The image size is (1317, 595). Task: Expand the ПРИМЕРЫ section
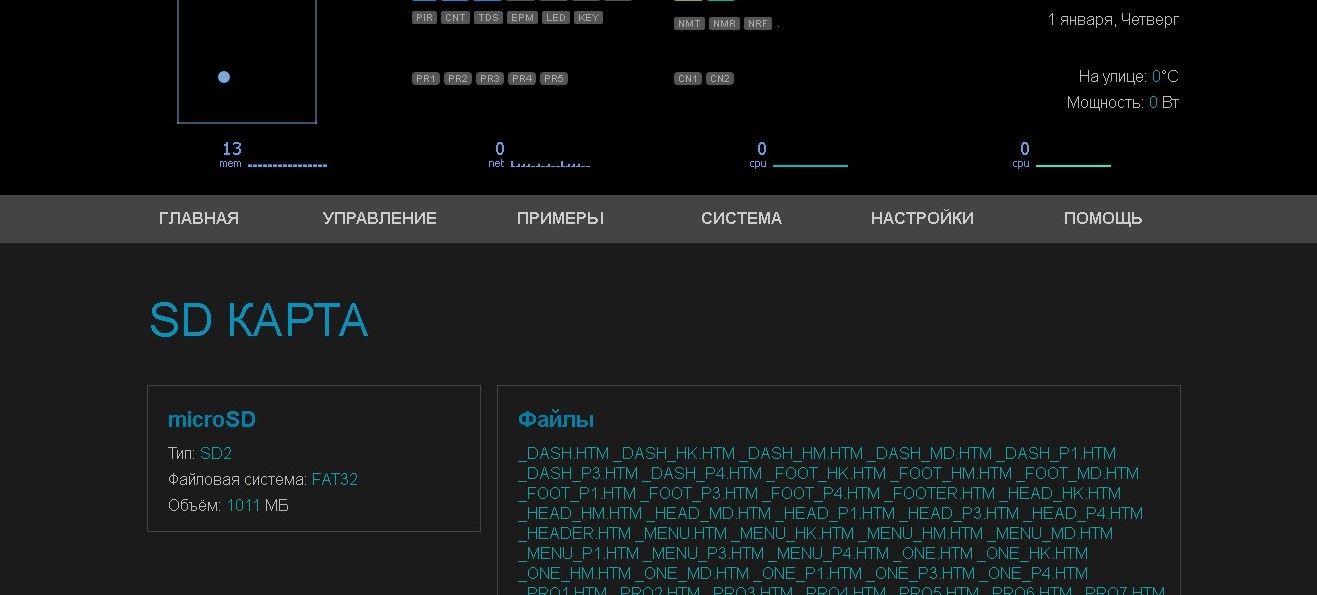(561, 218)
